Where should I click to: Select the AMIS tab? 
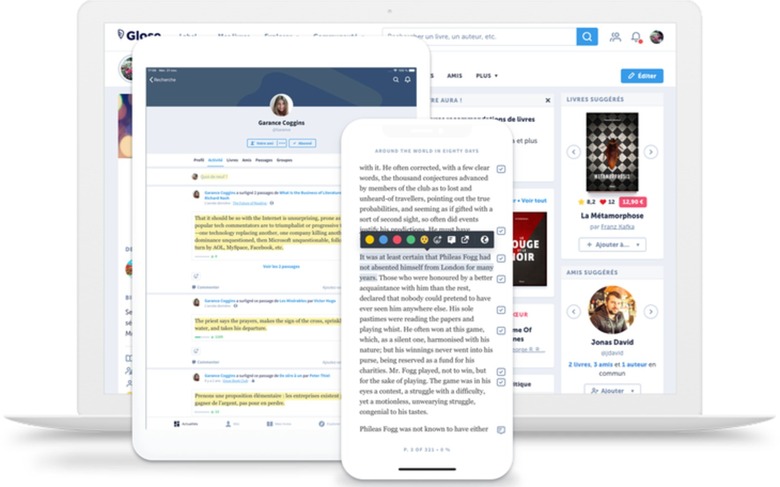point(454,76)
